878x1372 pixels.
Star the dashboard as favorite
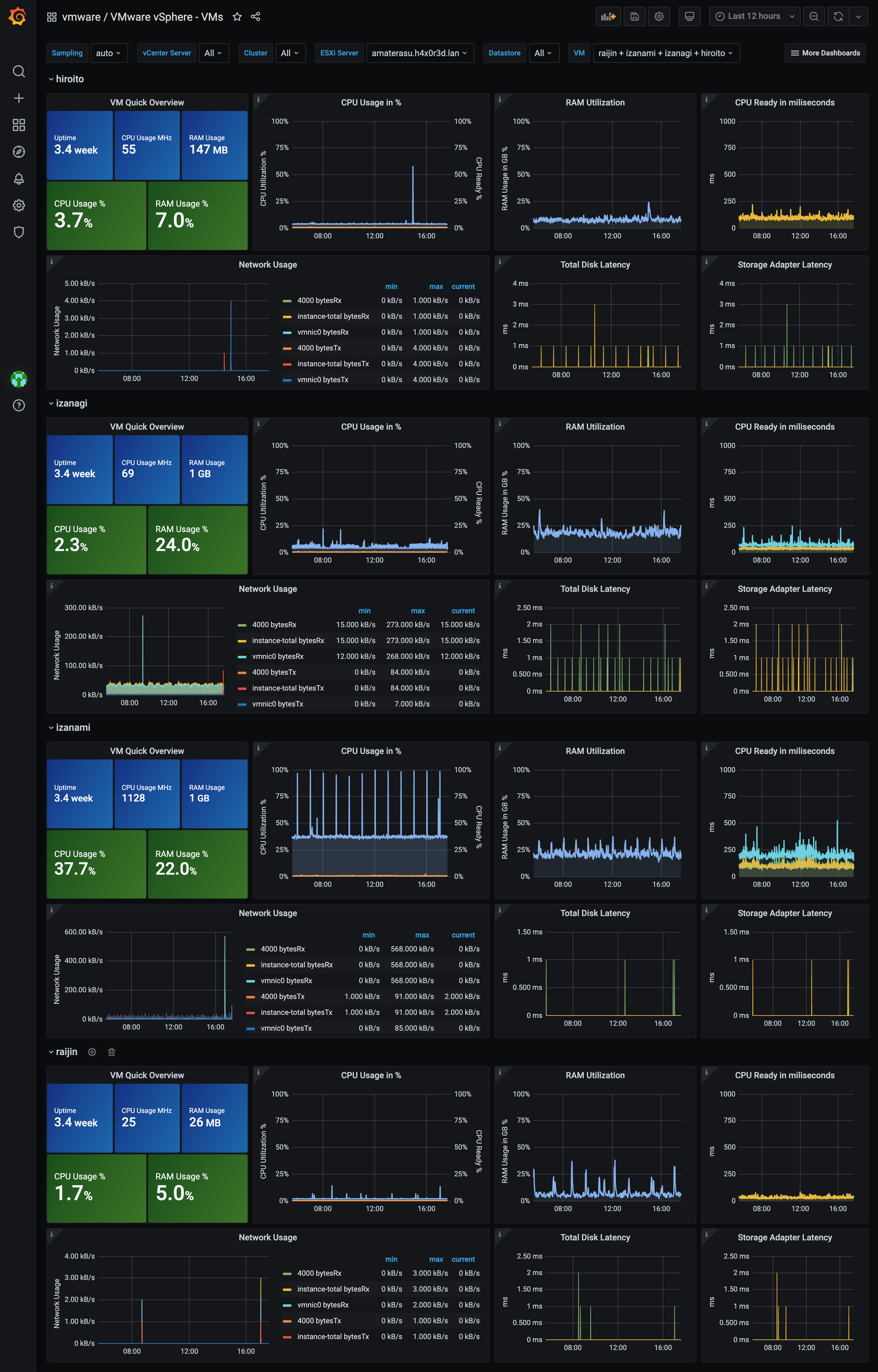click(237, 17)
